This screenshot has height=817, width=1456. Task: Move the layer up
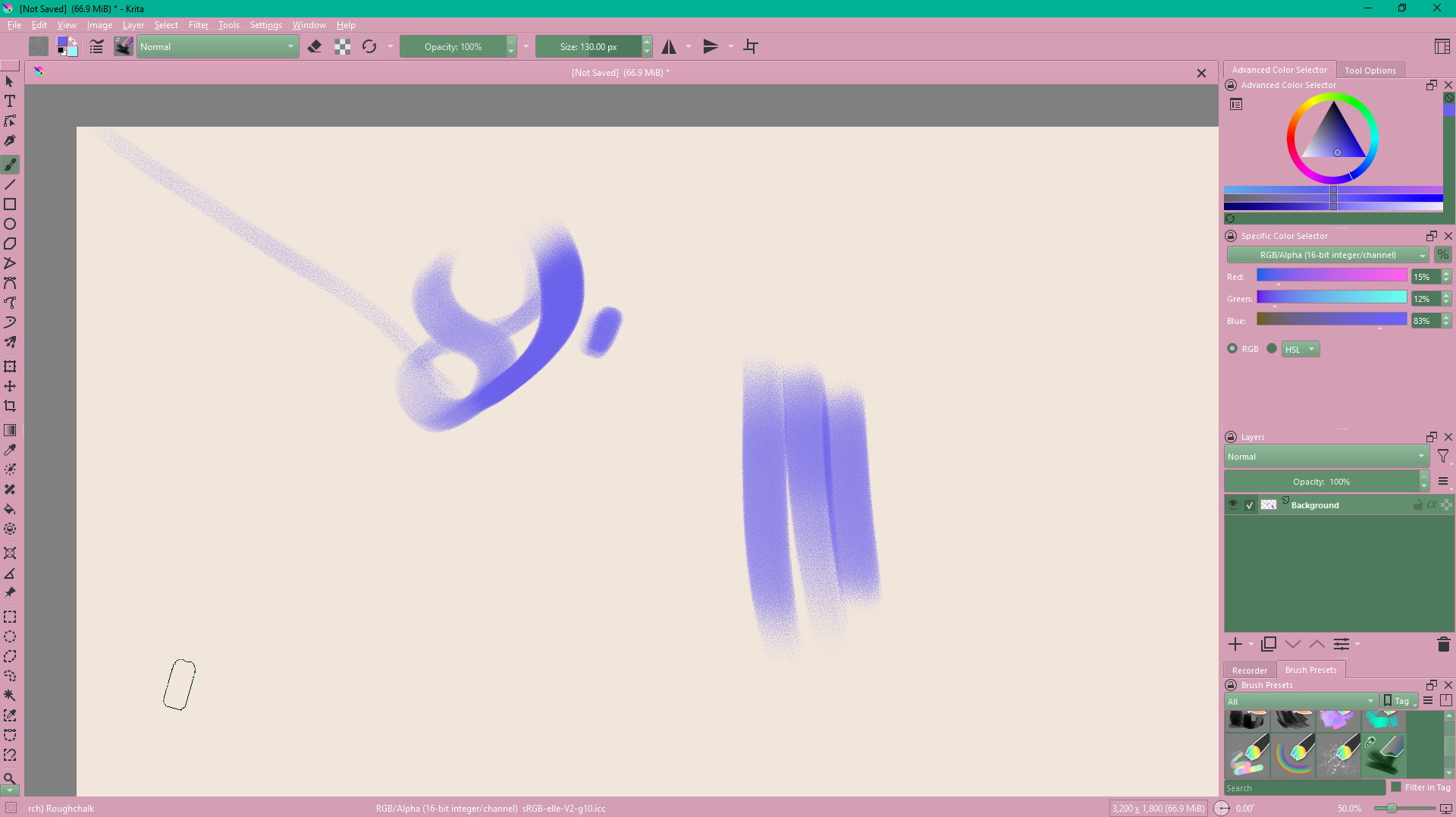click(x=1317, y=644)
